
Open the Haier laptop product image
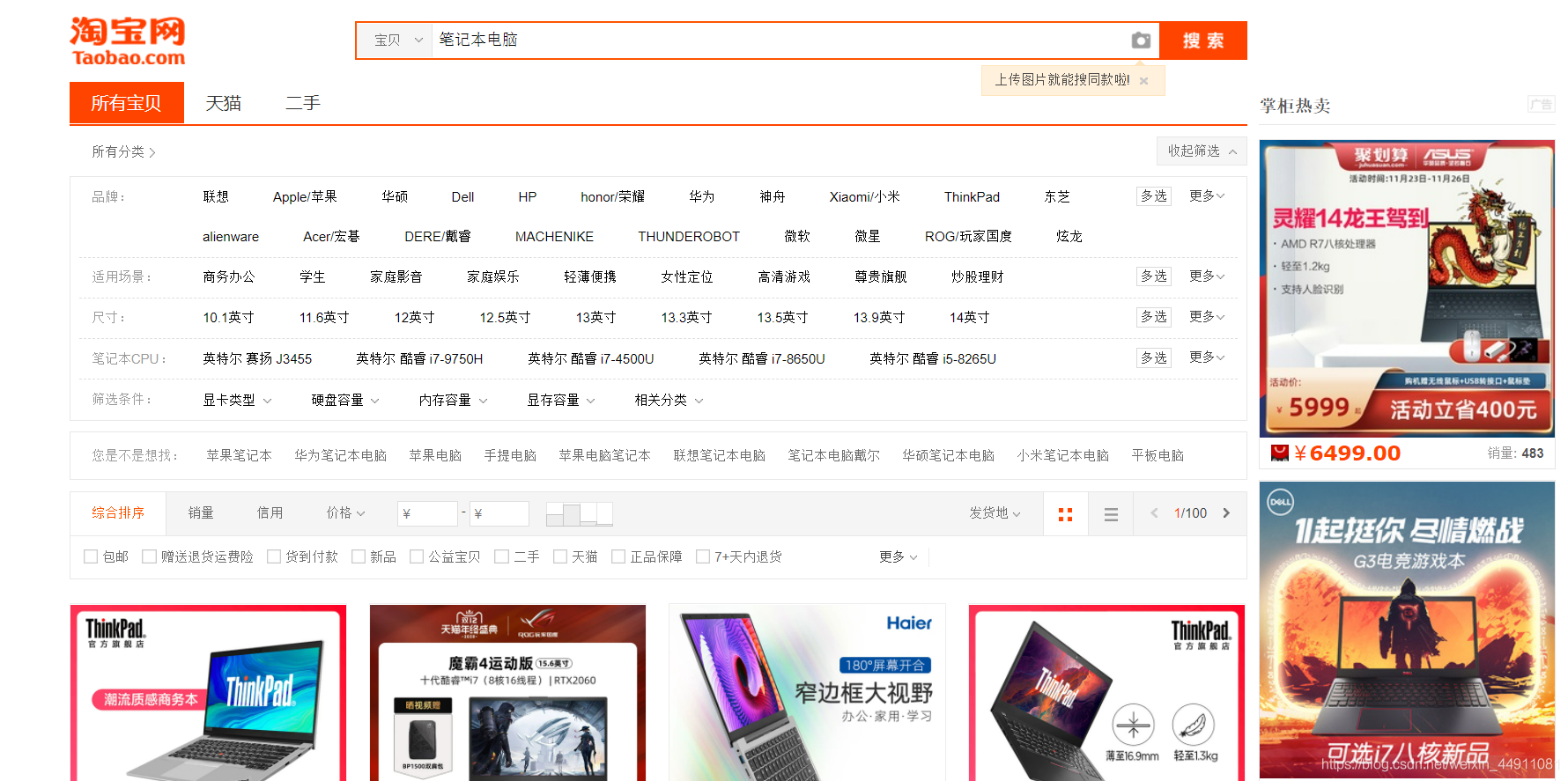pos(807,692)
